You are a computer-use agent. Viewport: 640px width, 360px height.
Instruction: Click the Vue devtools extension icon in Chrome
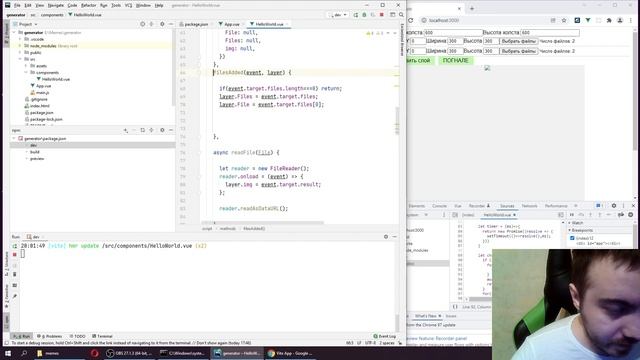588,20
